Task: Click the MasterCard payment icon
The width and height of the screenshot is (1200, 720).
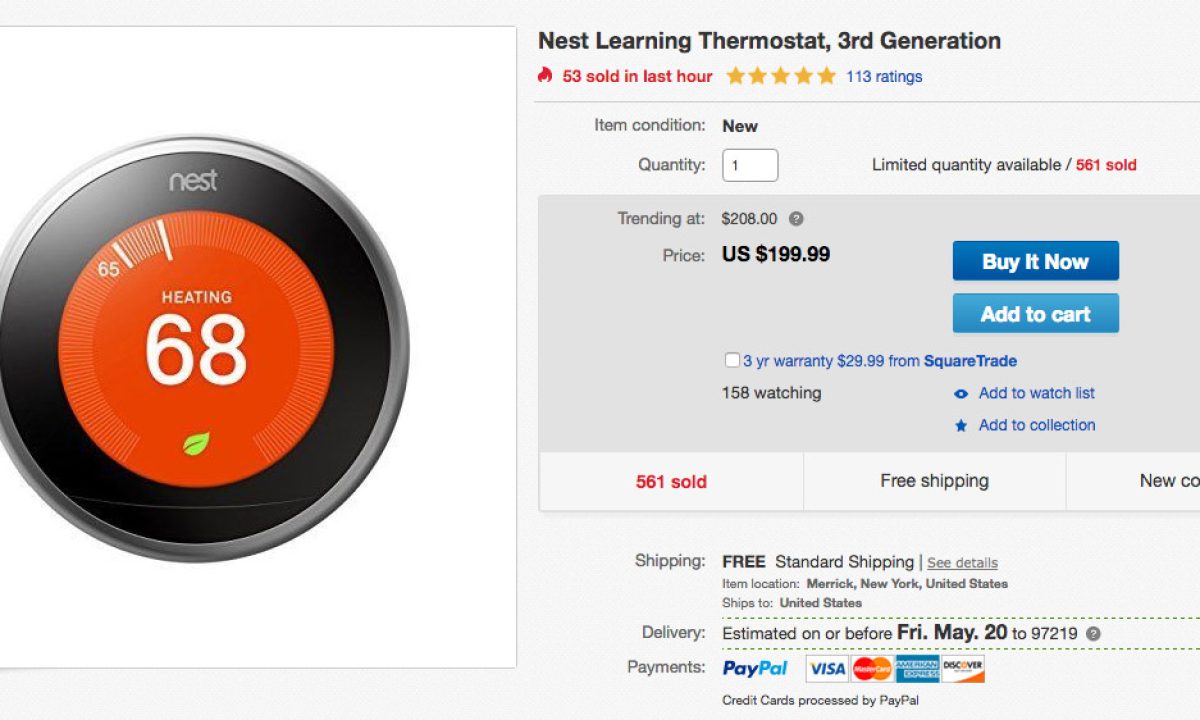Action: click(872, 668)
